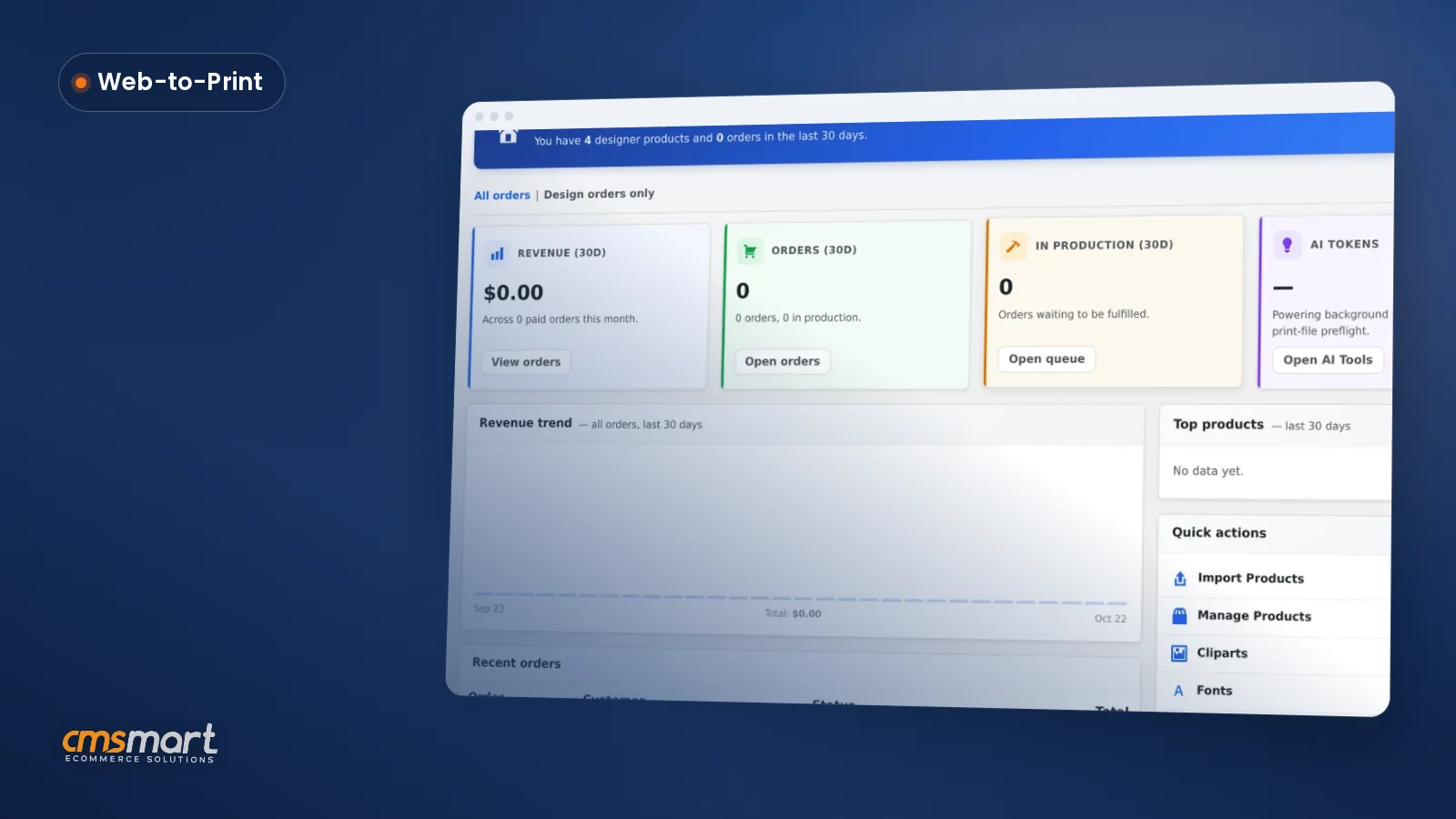Click the home icon in blue banner
Viewport: 1456px width, 819px height.
(509, 136)
